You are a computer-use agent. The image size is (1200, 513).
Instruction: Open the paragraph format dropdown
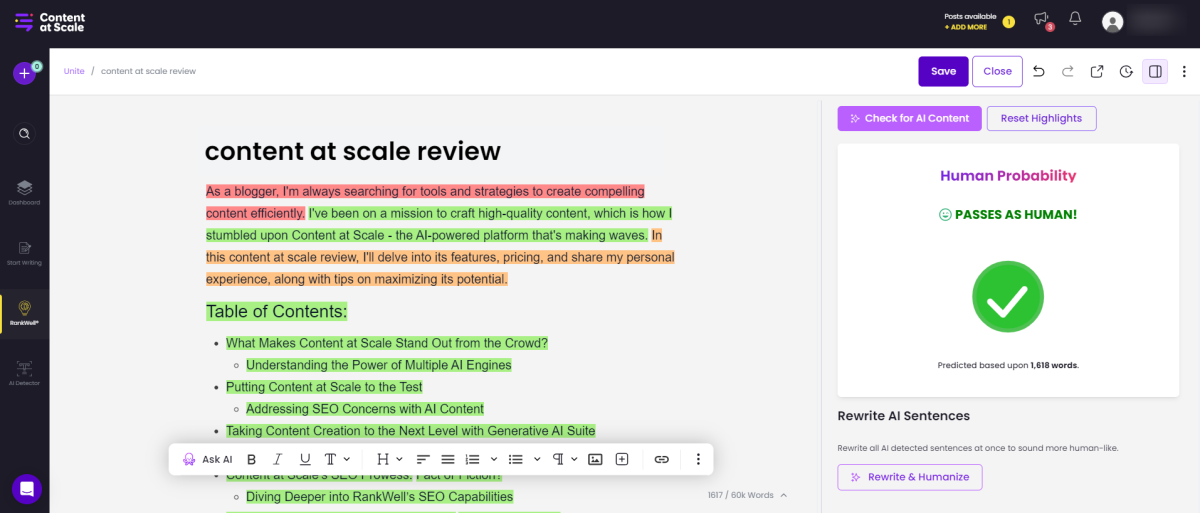pyautogui.click(x=565, y=459)
